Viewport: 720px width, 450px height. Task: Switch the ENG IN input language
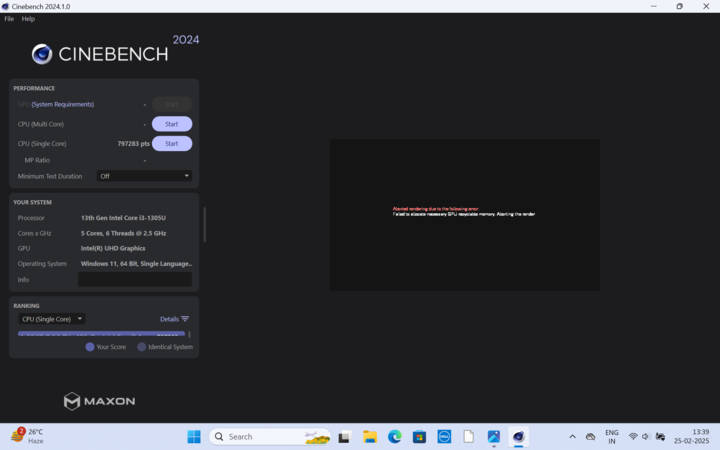pos(612,437)
